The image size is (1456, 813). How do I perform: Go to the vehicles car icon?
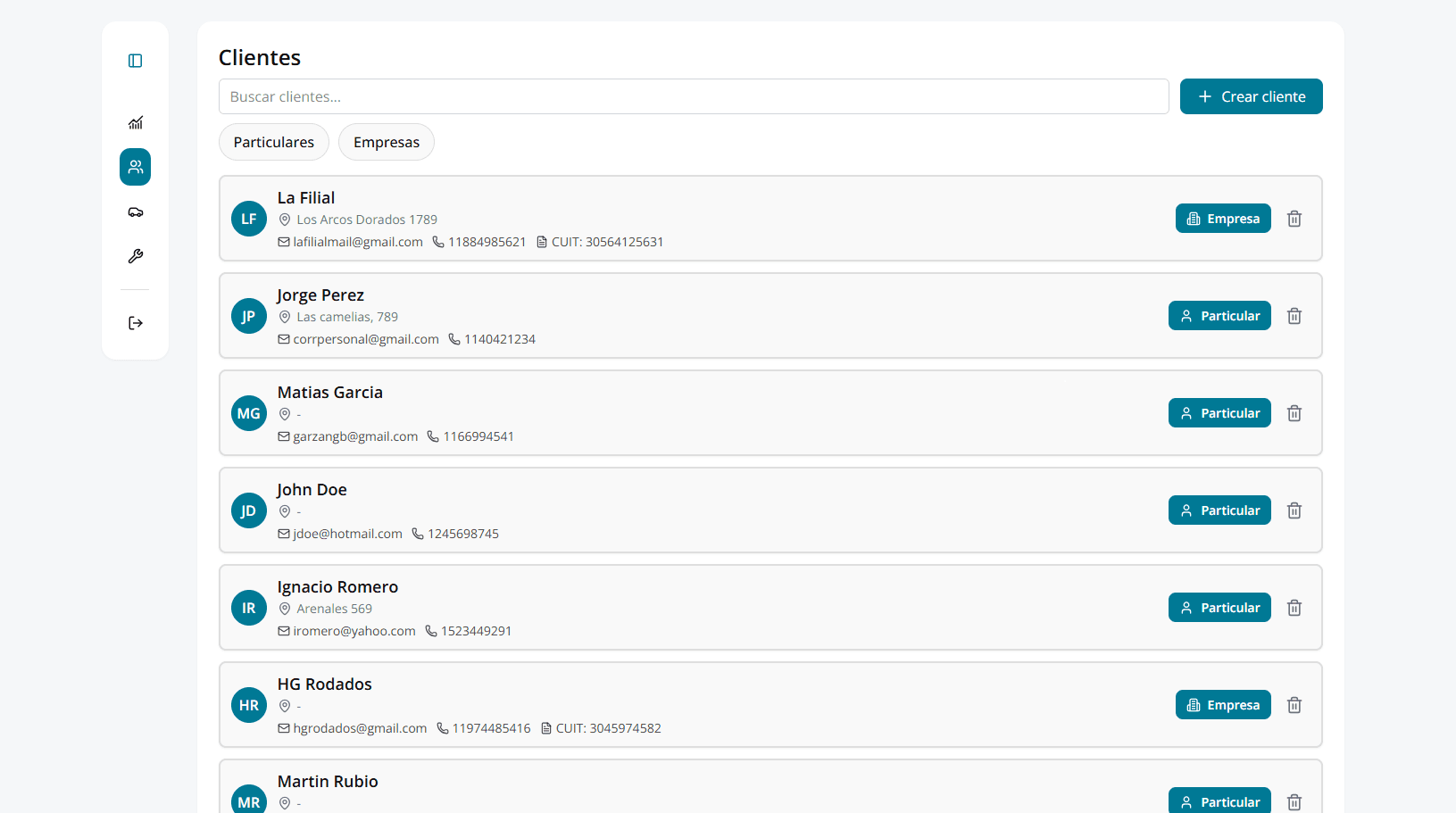[x=136, y=212]
